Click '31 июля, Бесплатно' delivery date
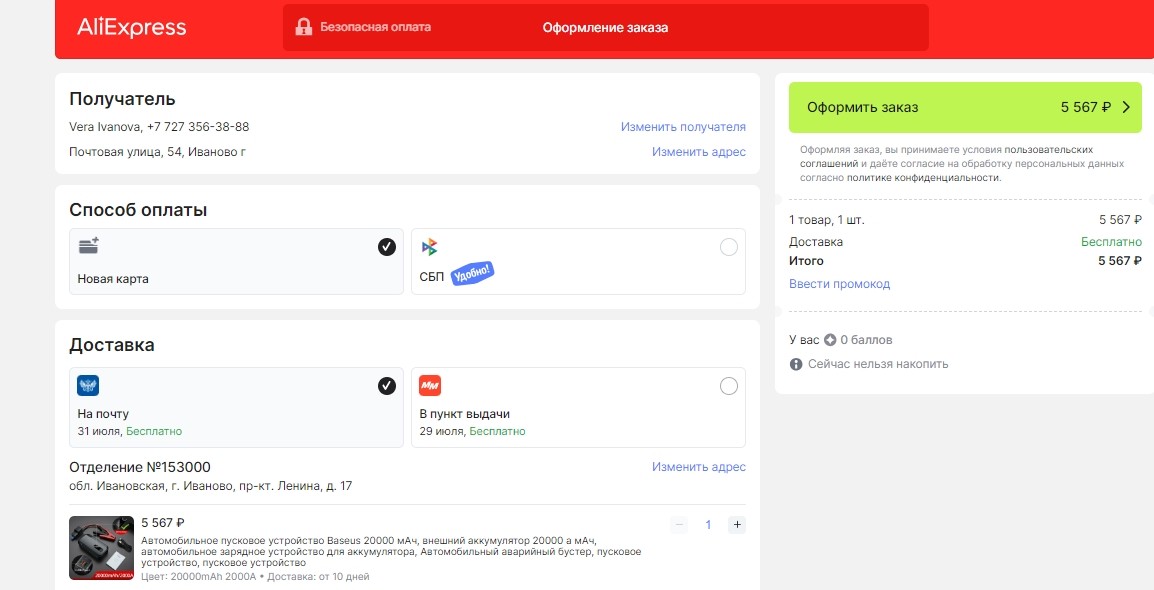1154x590 pixels. (130, 431)
